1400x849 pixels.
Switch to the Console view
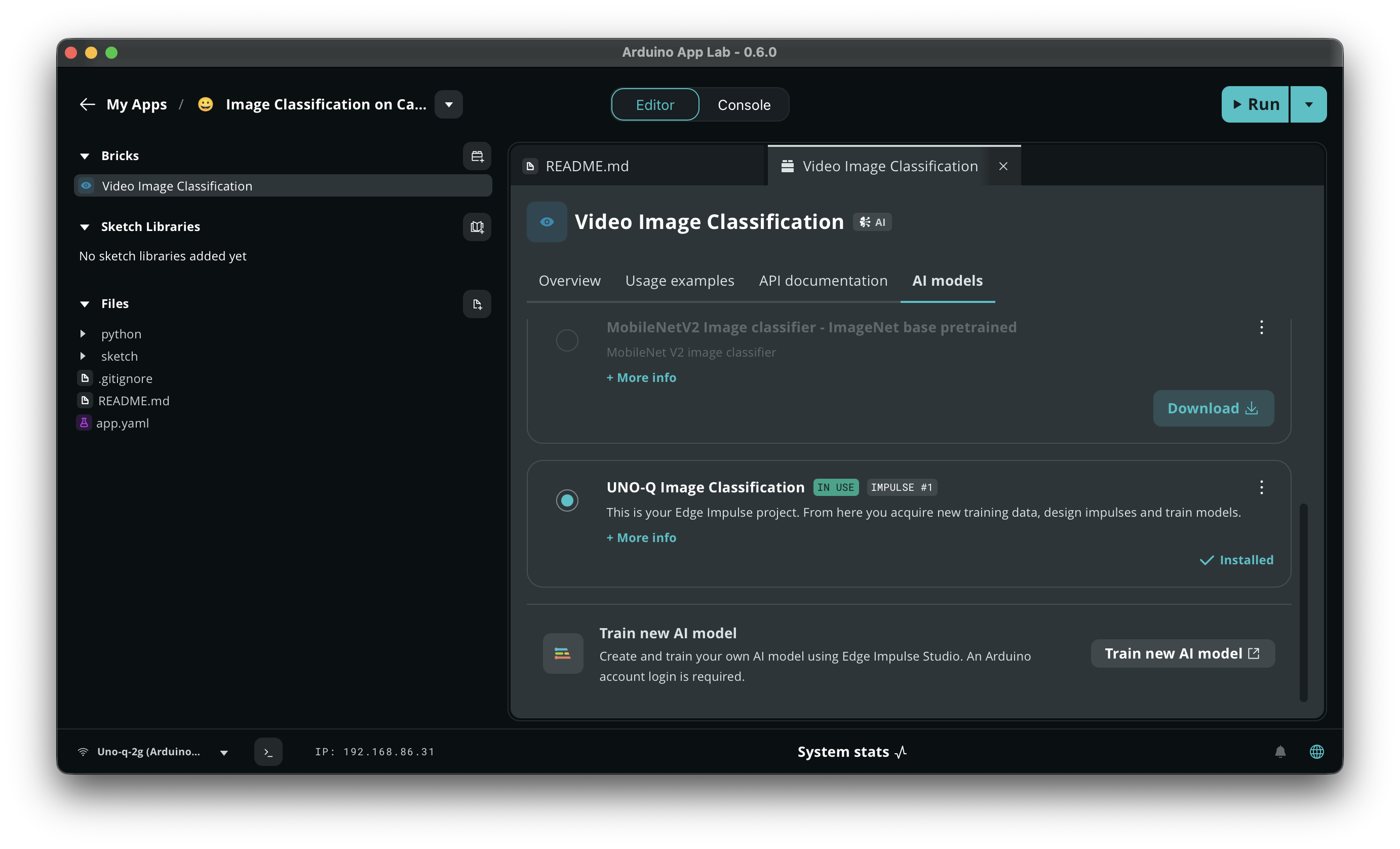click(744, 104)
